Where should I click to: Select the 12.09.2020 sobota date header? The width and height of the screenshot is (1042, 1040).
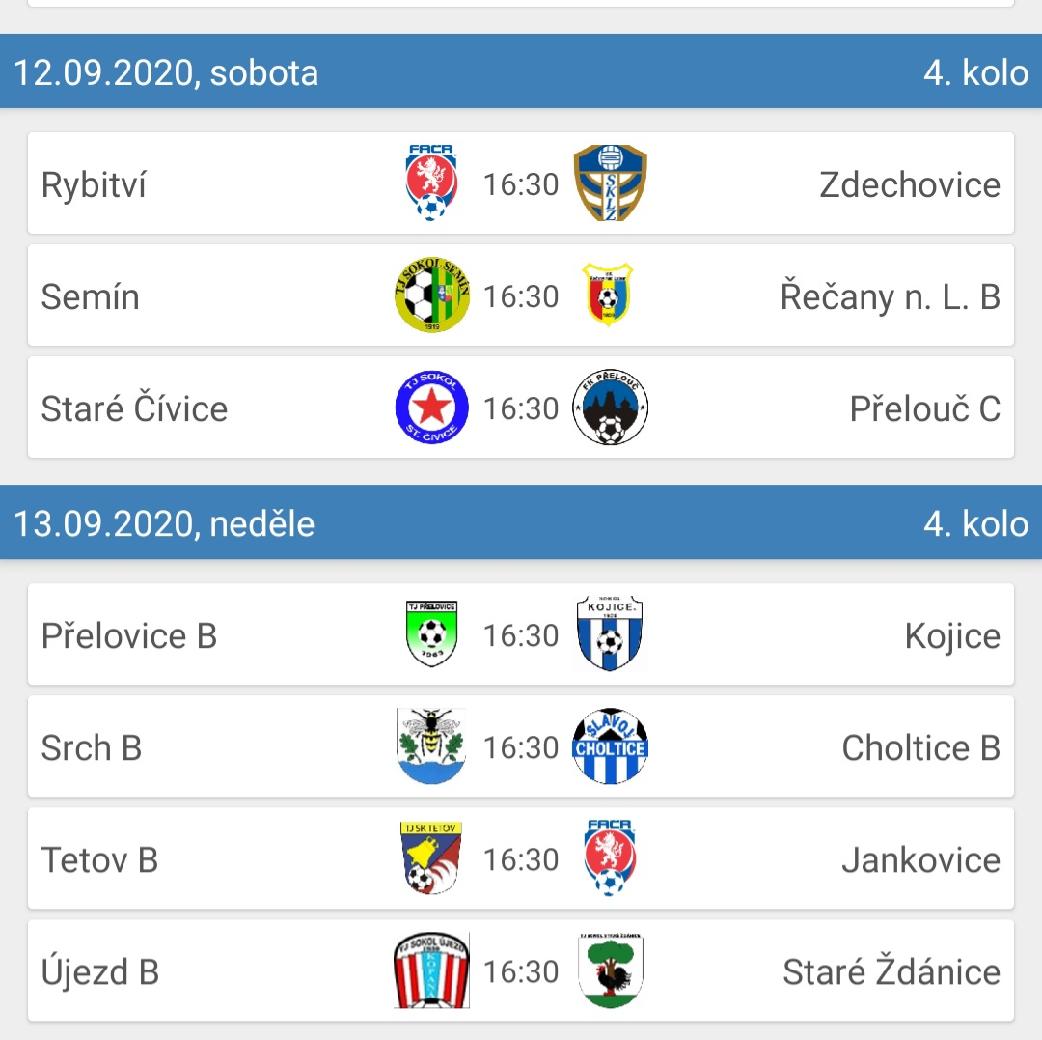pyautogui.click(x=166, y=73)
